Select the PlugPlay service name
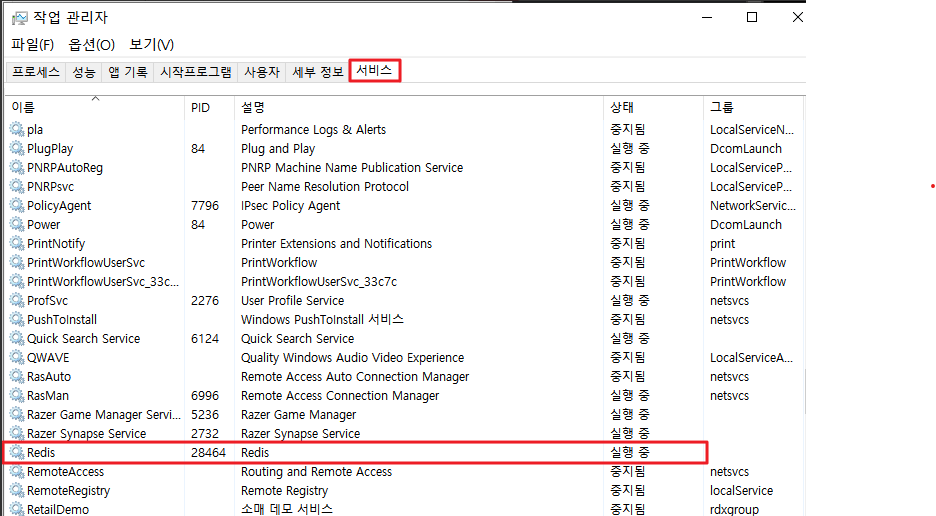Image resolution: width=936 pixels, height=516 pixels. (x=50, y=149)
